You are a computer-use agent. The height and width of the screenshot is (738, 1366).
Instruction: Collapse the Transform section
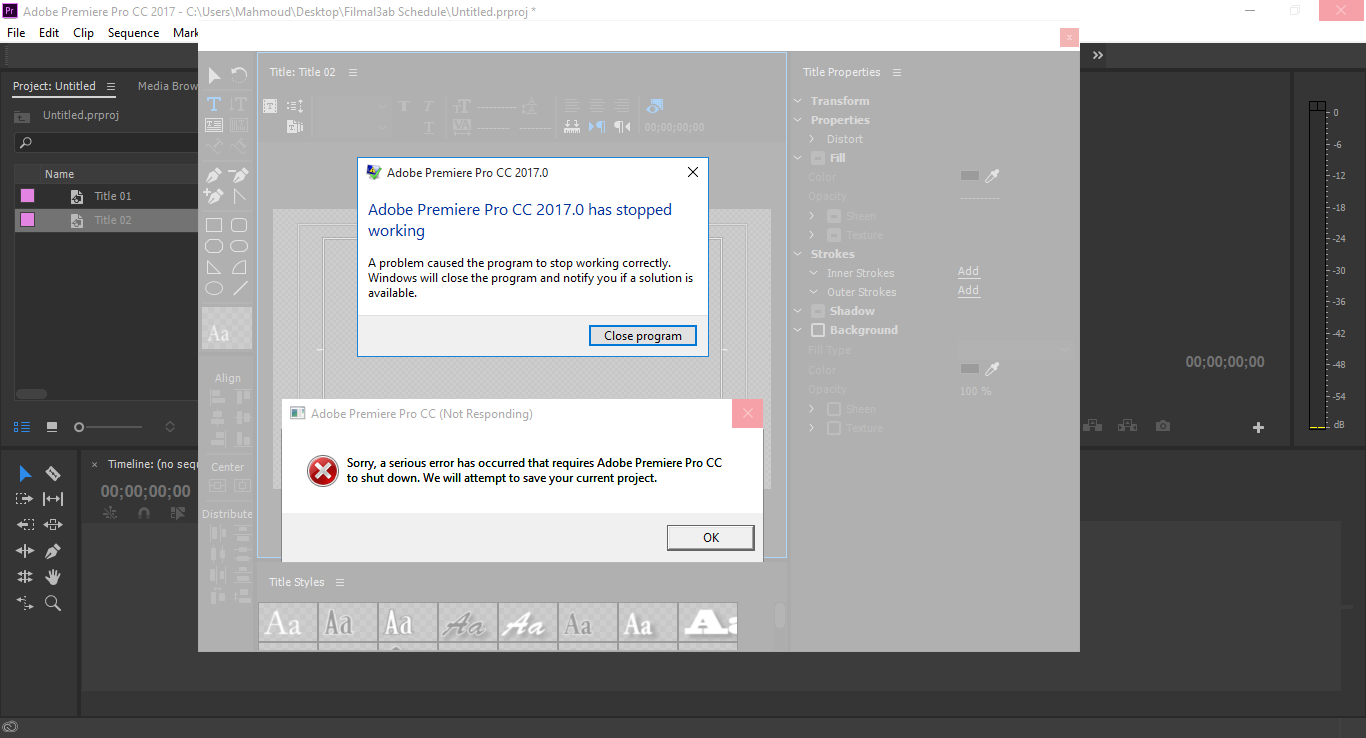point(798,101)
